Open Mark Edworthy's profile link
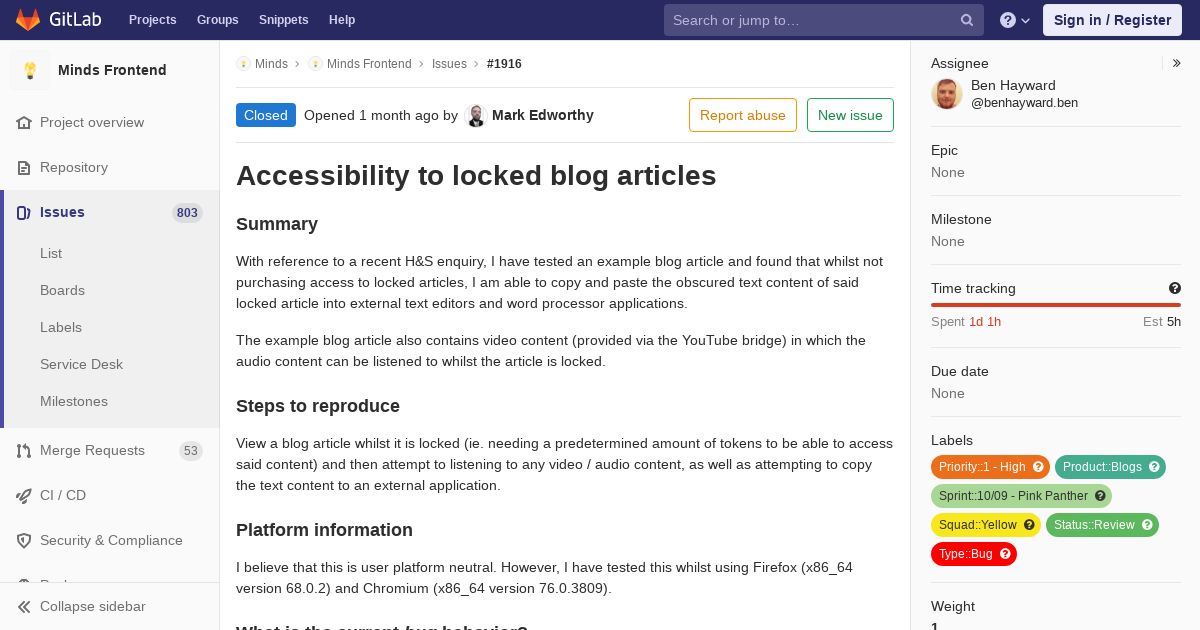This screenshot has height=630, width=1200. (x=543, y=115)
